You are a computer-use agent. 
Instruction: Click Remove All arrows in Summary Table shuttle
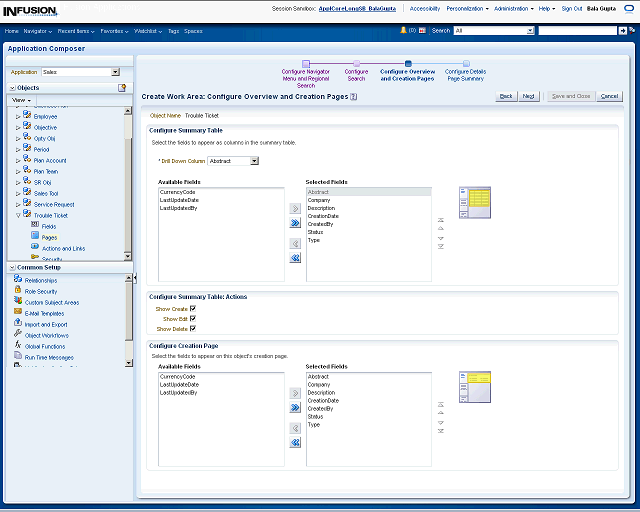pos(295,258)
